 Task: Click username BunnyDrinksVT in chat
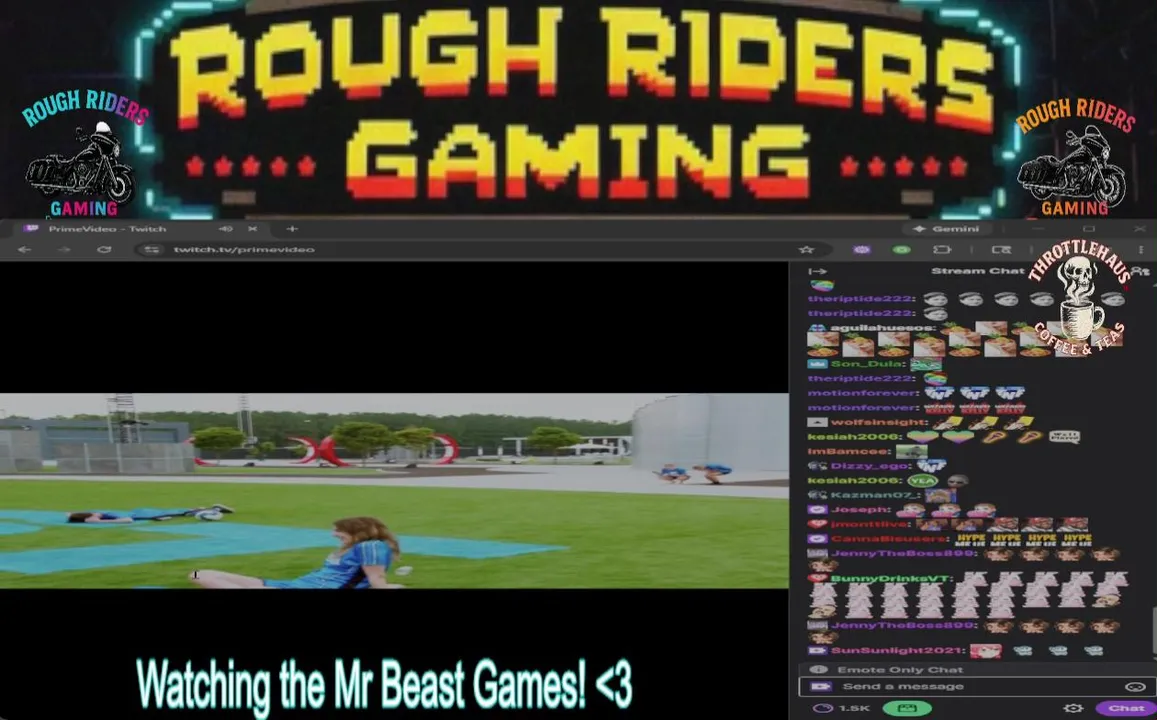890,578
